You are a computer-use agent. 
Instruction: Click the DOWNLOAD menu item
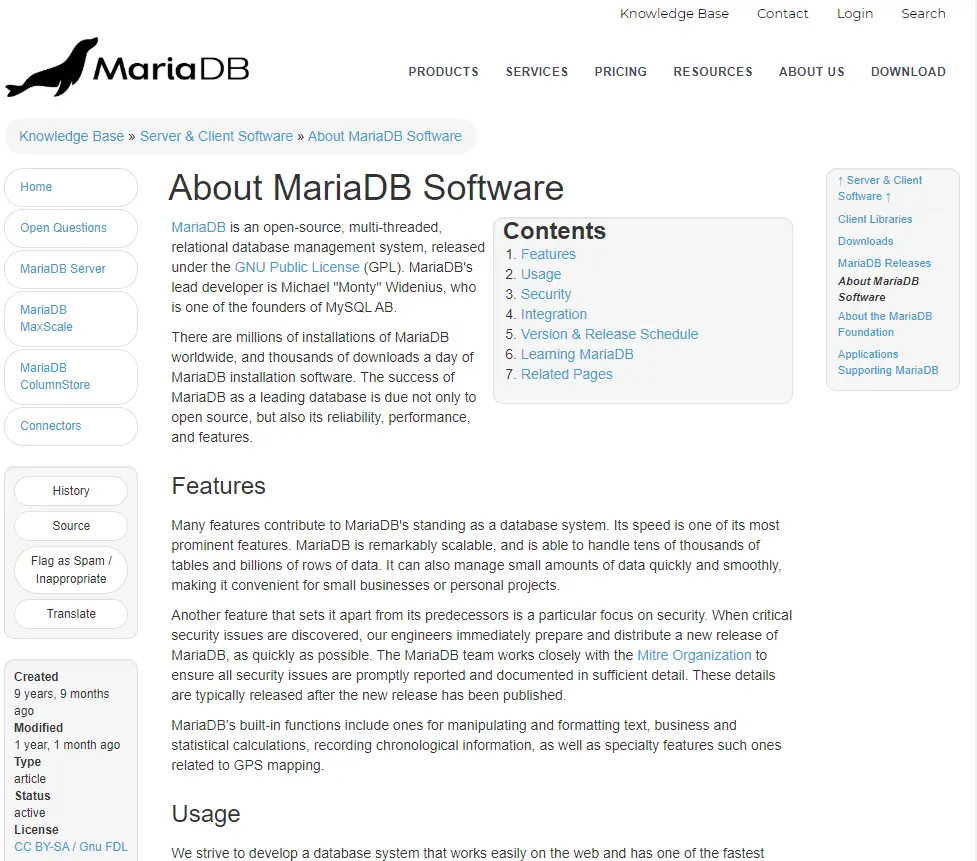pos(908,72)
